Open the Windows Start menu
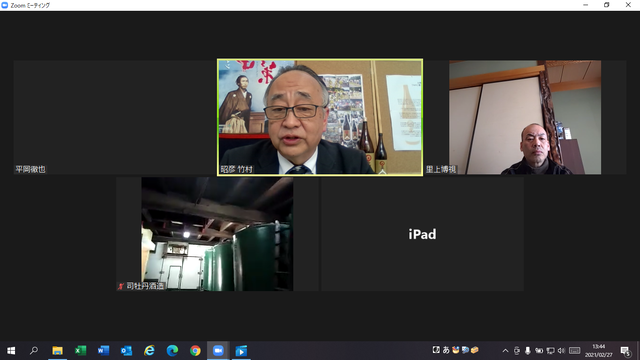This screenshot has height=360, width=640. [x=11, y=351]
